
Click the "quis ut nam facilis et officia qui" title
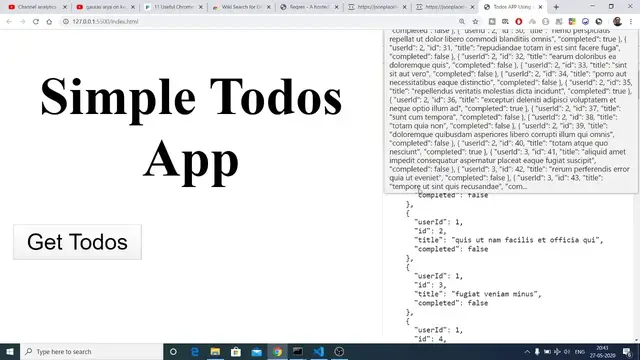coord(527,240)
